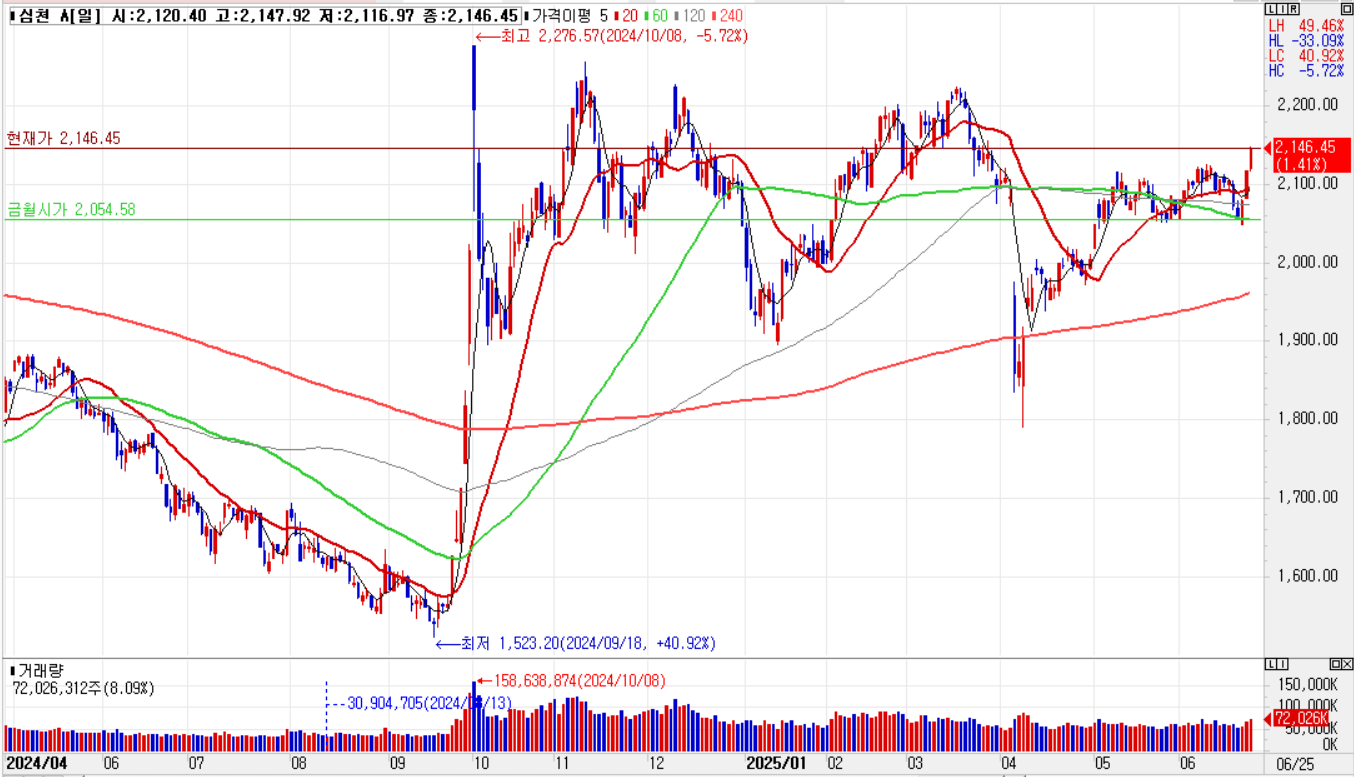1354x777 pixels.
Task: Click the 120-day moving average legend color
Action: pyautogui.click(x=678, y=16)
